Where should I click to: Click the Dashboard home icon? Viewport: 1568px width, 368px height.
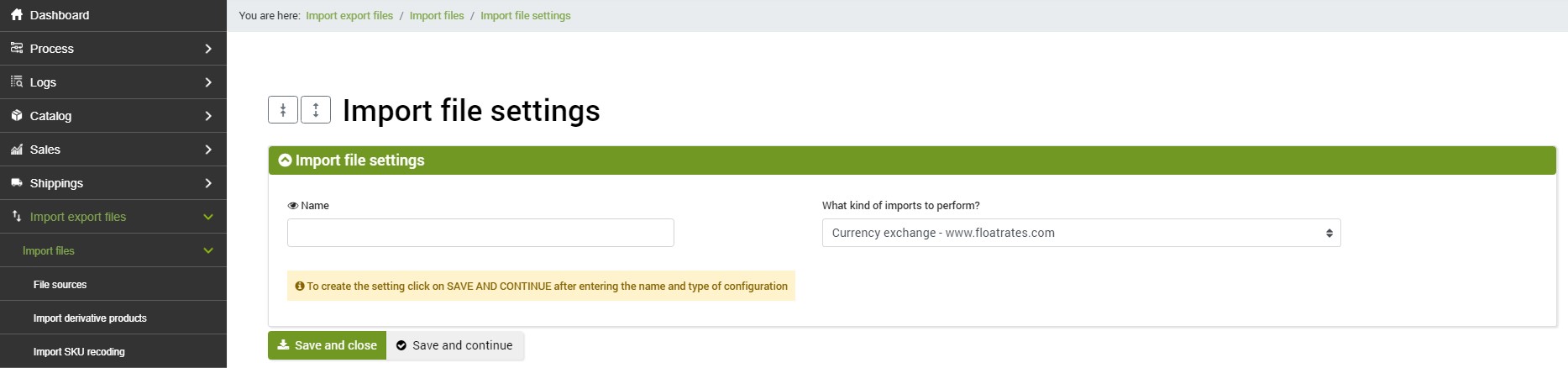click(x=17, y=15)
